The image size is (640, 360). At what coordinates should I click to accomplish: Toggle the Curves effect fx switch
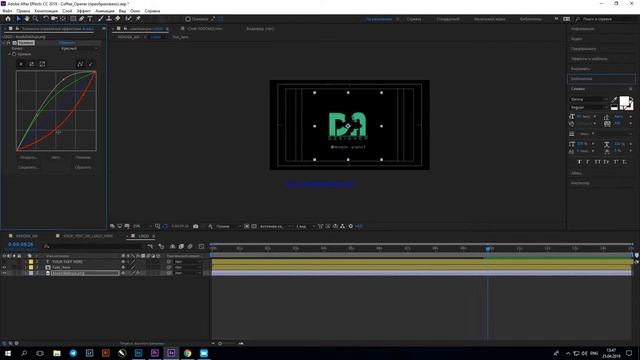[x=9, y=42]
